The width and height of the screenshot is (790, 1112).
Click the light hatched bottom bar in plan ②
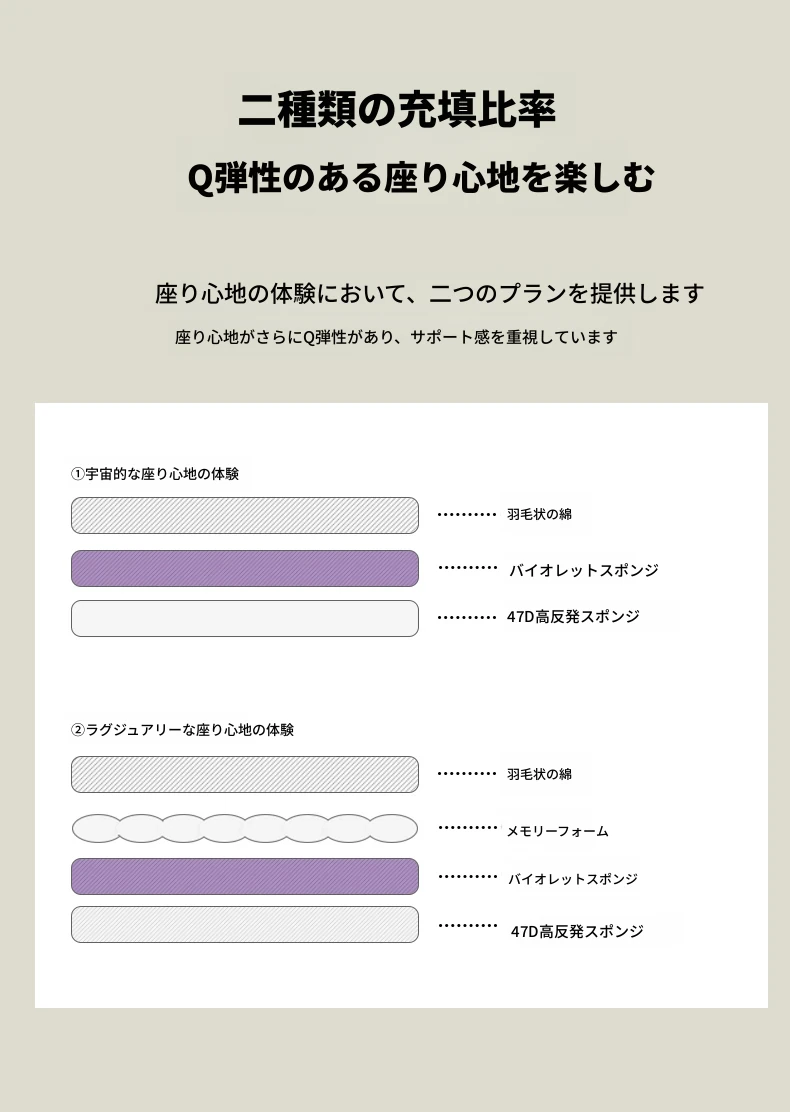pos(245,924)
